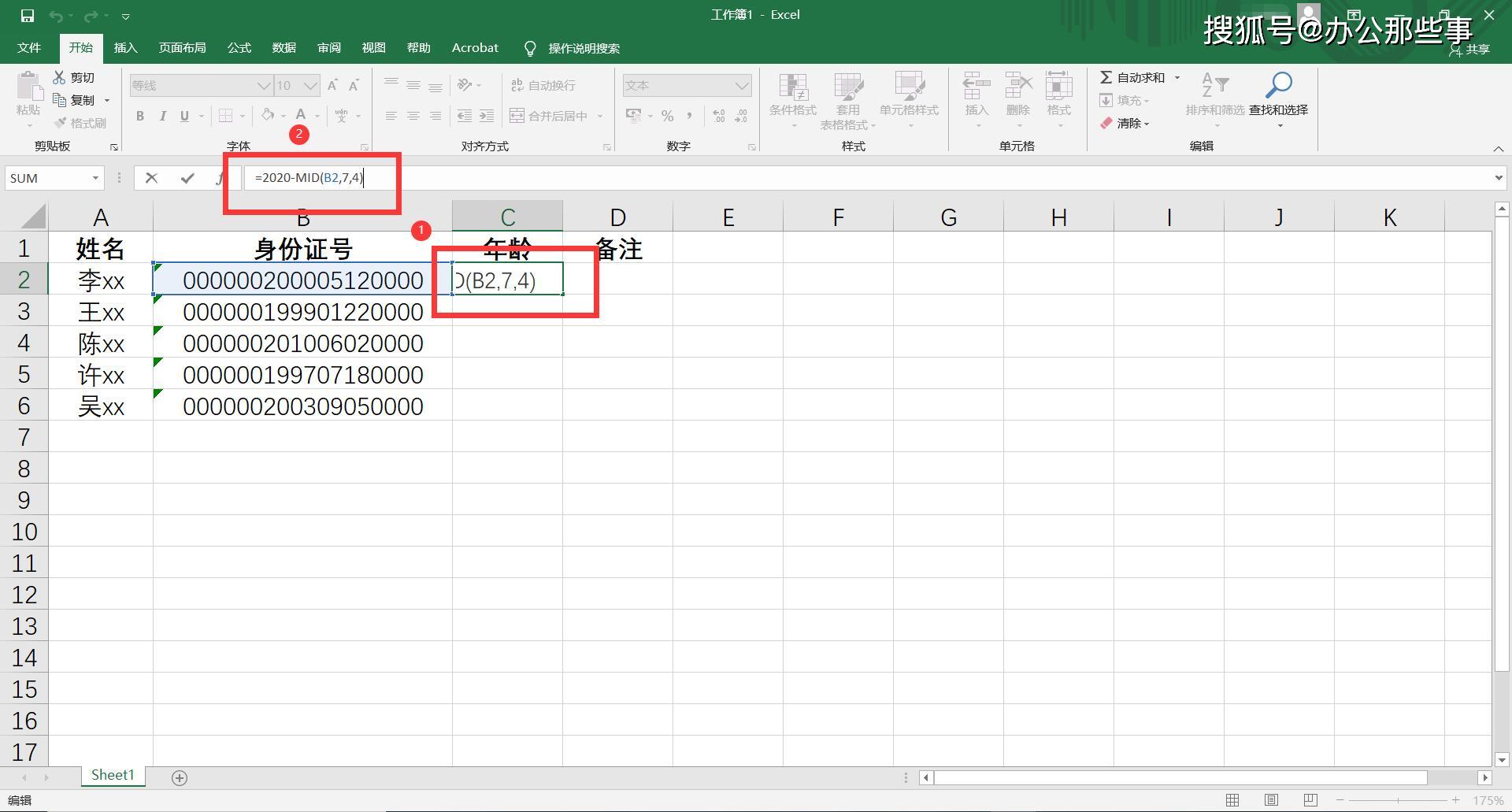Click the increase font size icon
Screen dimensions: 1512x812
pos(332,85)
